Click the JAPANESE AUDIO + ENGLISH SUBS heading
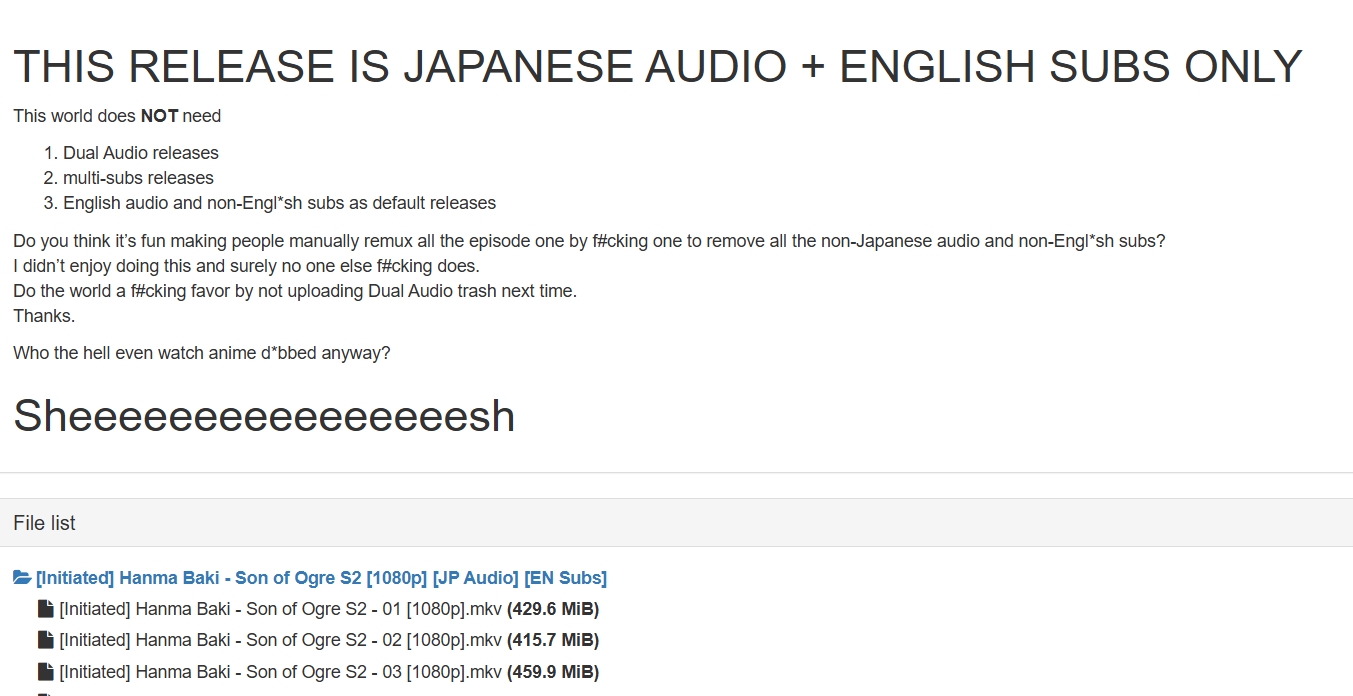This screenshot has width=1353, height=696. point(657,66)
